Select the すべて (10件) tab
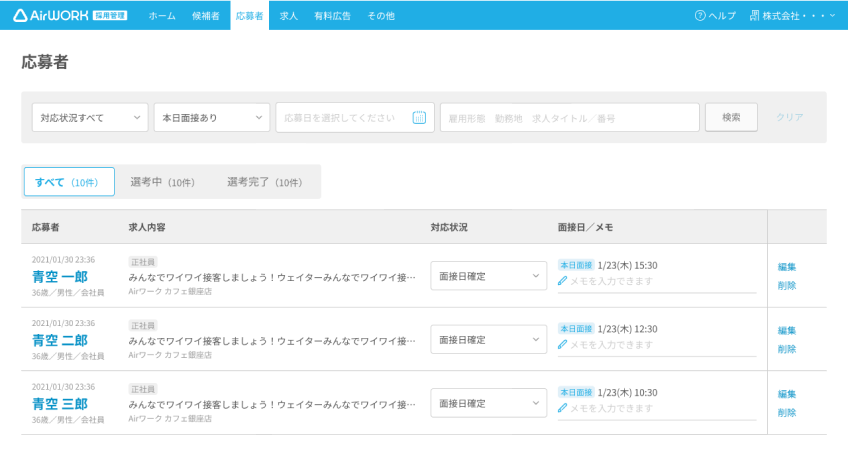 click(x=69, y=182)
